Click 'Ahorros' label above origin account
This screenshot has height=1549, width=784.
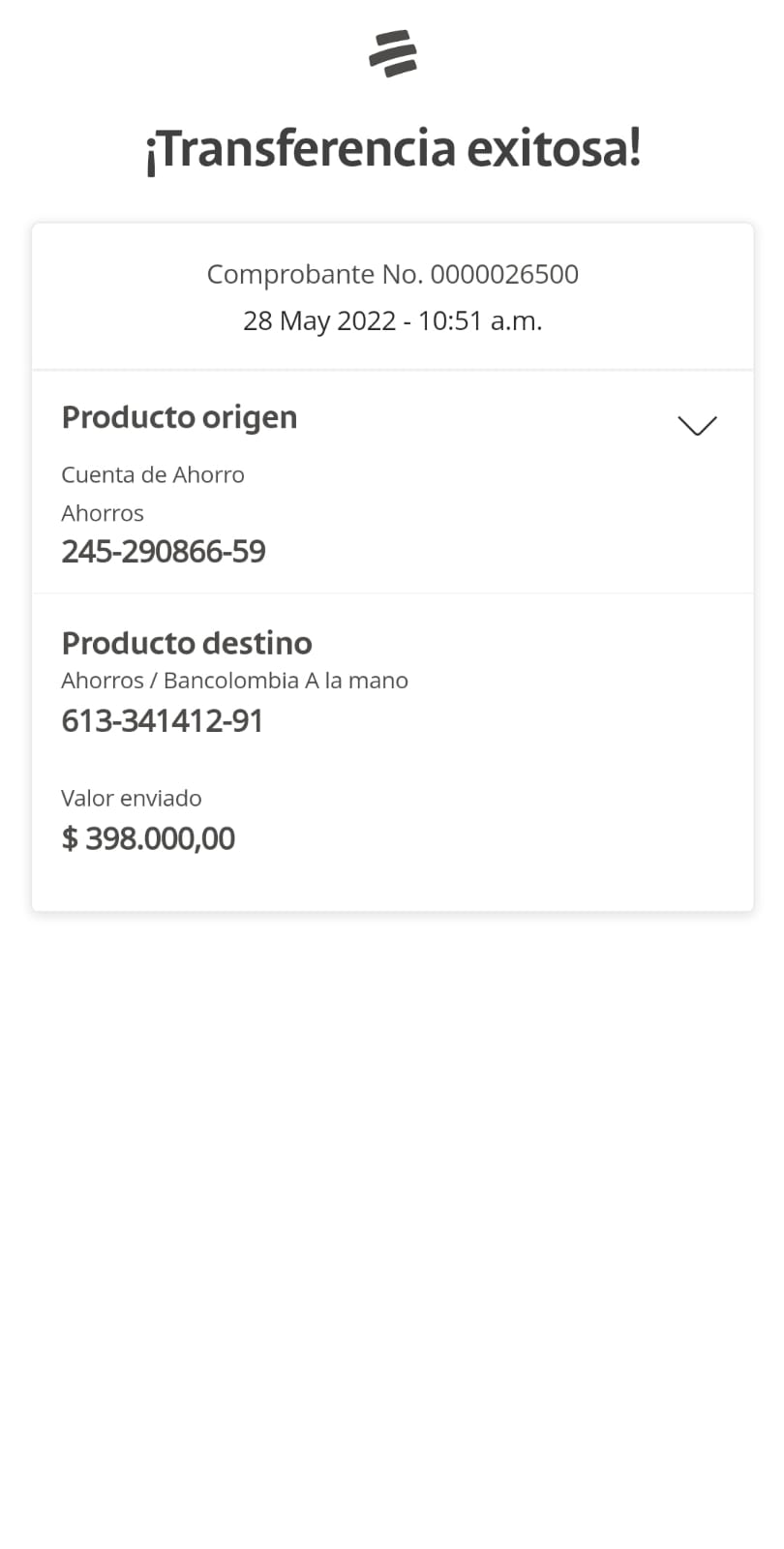coord(103,513)
